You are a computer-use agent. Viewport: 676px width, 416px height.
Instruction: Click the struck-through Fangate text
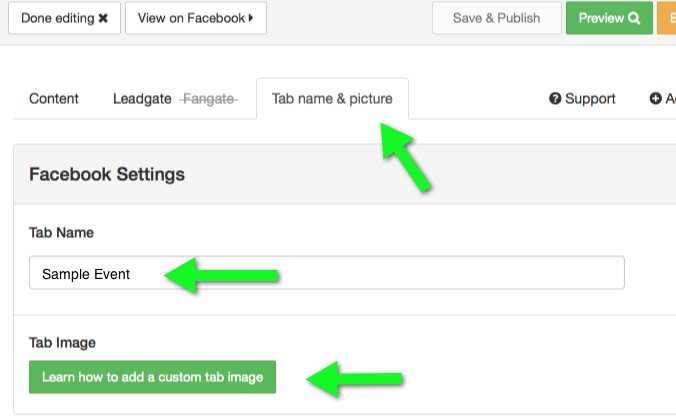point(209,99)
